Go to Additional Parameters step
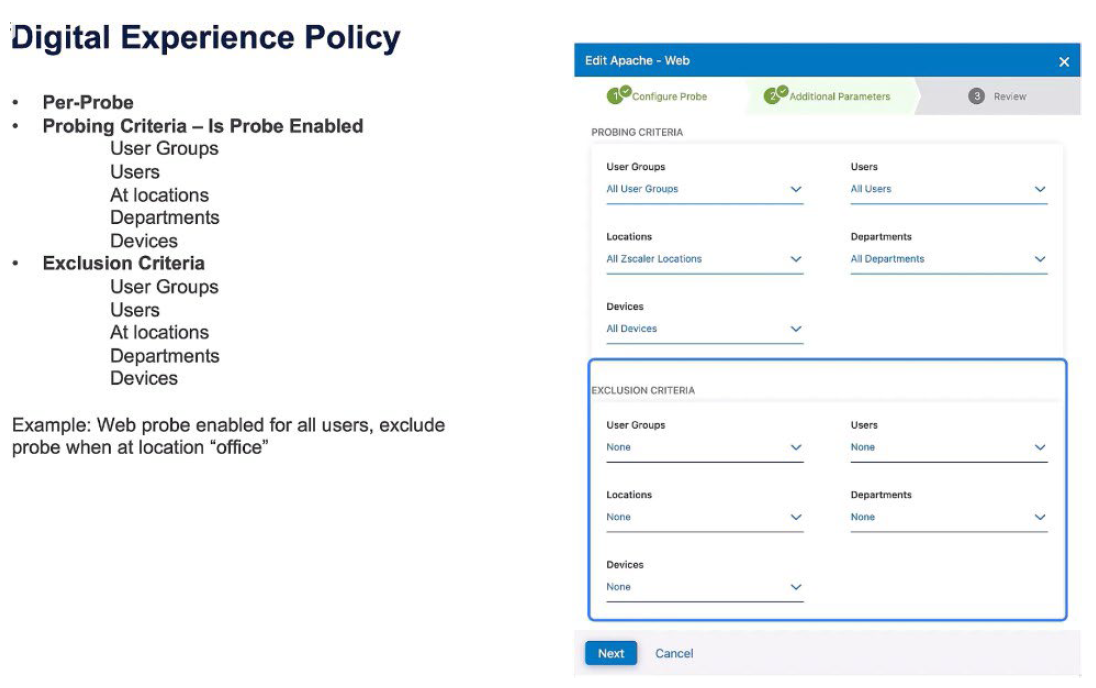The image size is (1096, 688). click(838, 97)
